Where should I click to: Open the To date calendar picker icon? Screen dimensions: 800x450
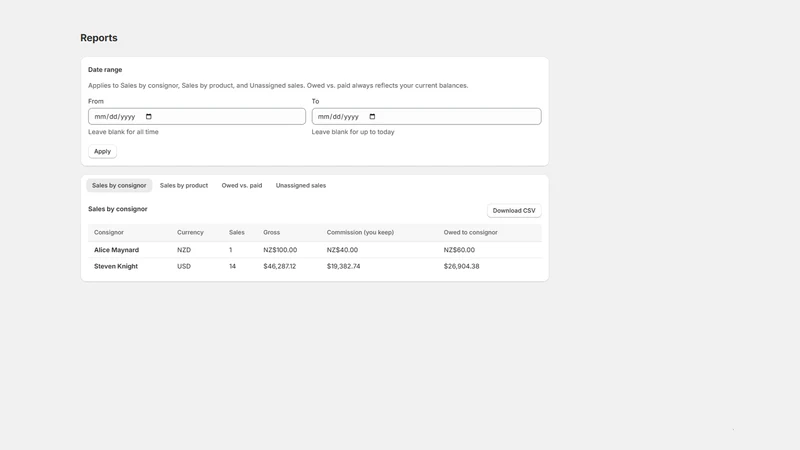tap(372, 116)
